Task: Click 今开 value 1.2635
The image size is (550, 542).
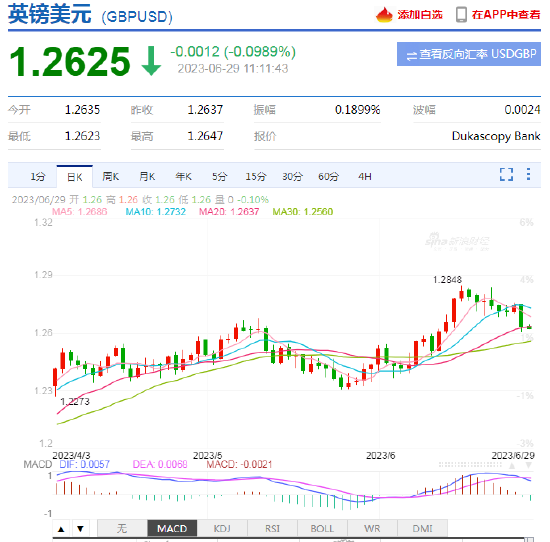Action: coord(82,110)
